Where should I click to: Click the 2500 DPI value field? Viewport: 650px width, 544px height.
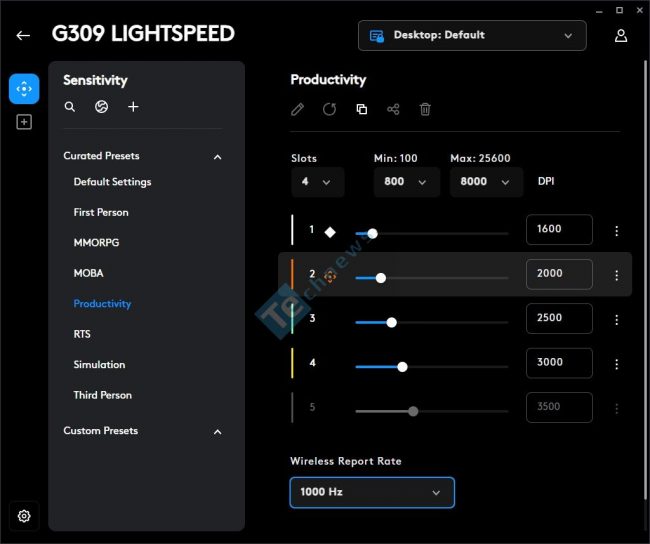click(559, 318)
